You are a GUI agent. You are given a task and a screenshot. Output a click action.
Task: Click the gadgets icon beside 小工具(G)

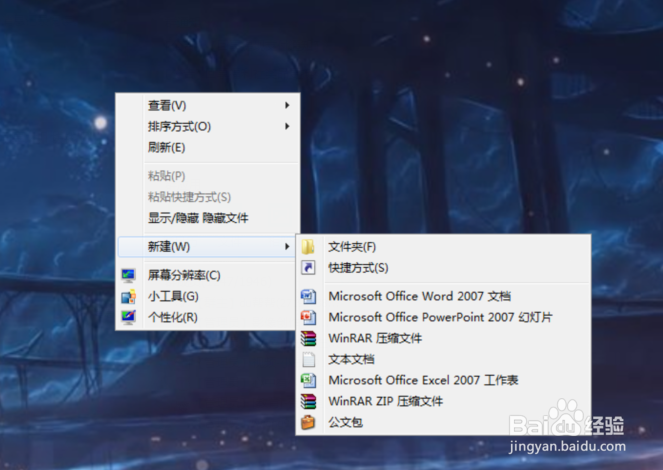(x=128, y=296)
